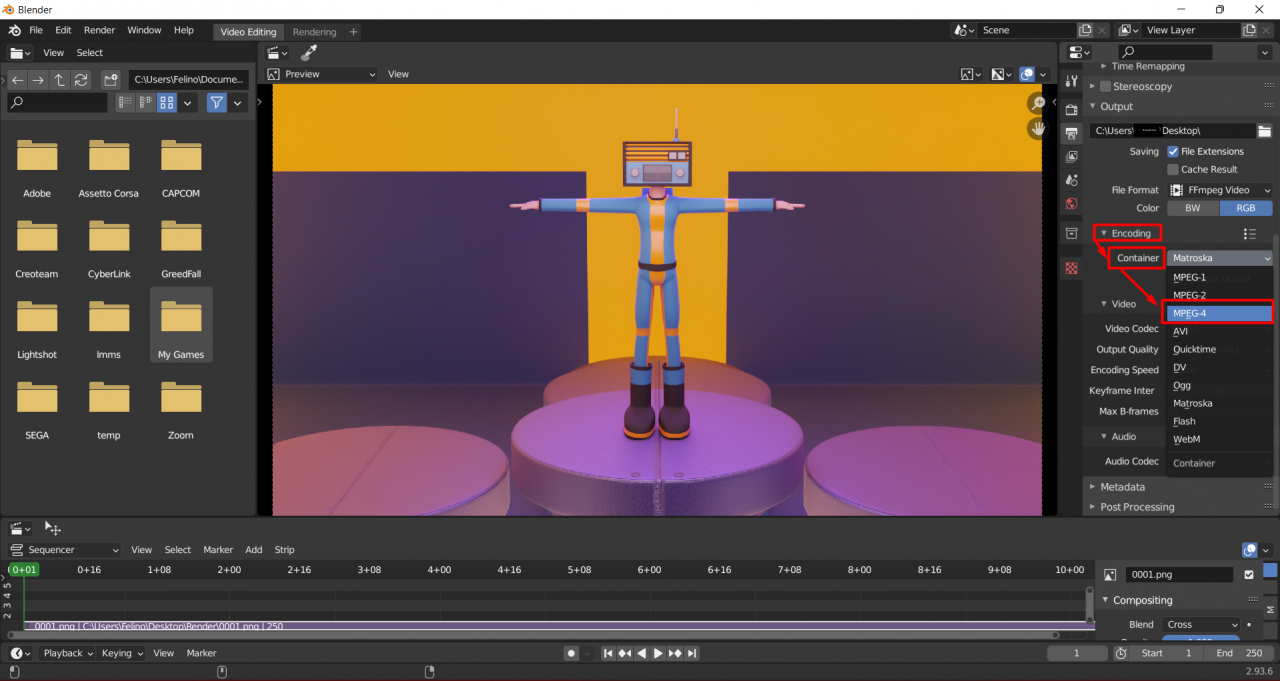Screen dimensions: 1280x681
Task: Open the Output properties tab icon
Action: coord(1072,132)
